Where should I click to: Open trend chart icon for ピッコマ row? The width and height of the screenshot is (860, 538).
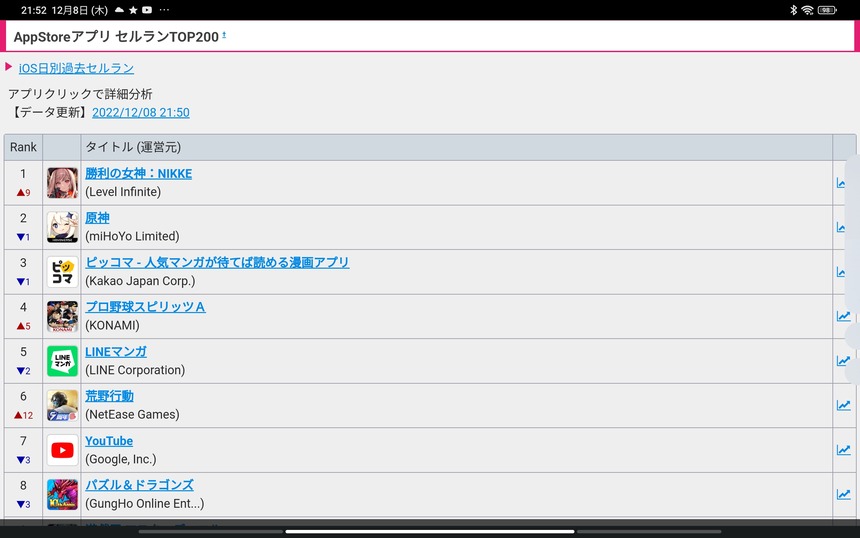tap(841, 271)
